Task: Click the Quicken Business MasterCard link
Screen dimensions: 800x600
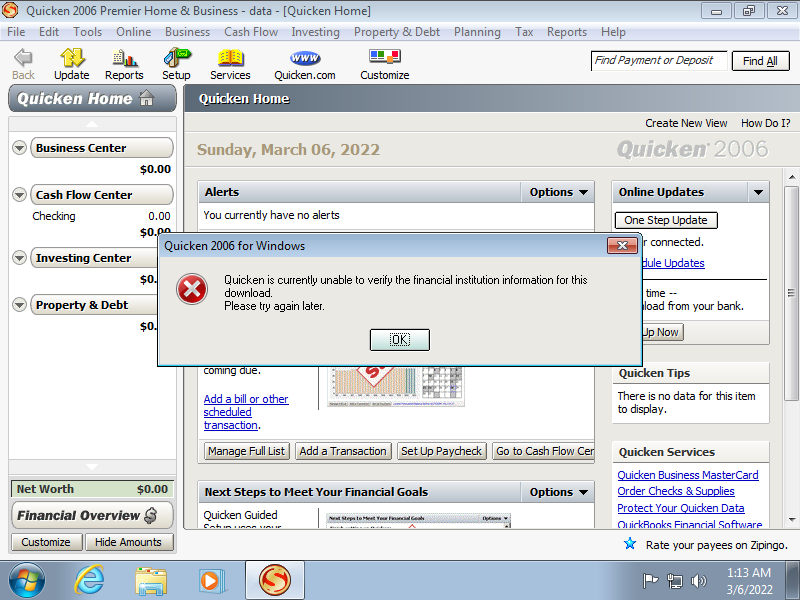Action: point(688,475)
